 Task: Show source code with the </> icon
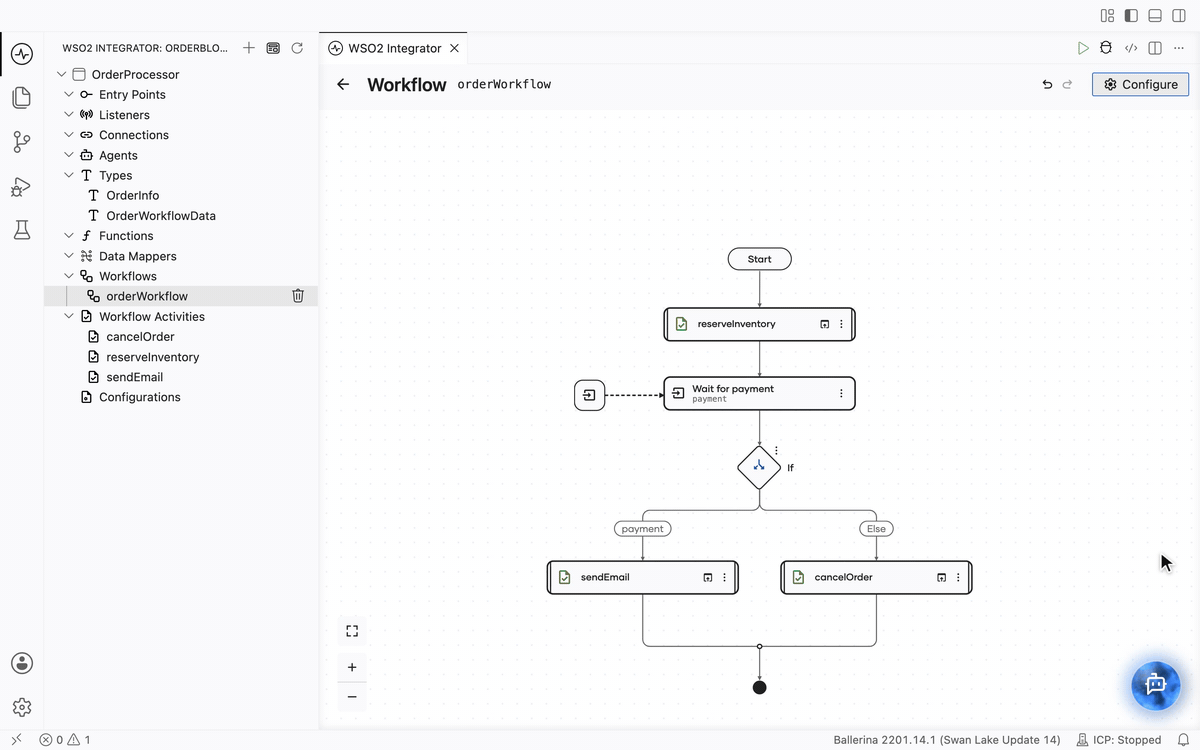click(x=1131, y=48)
